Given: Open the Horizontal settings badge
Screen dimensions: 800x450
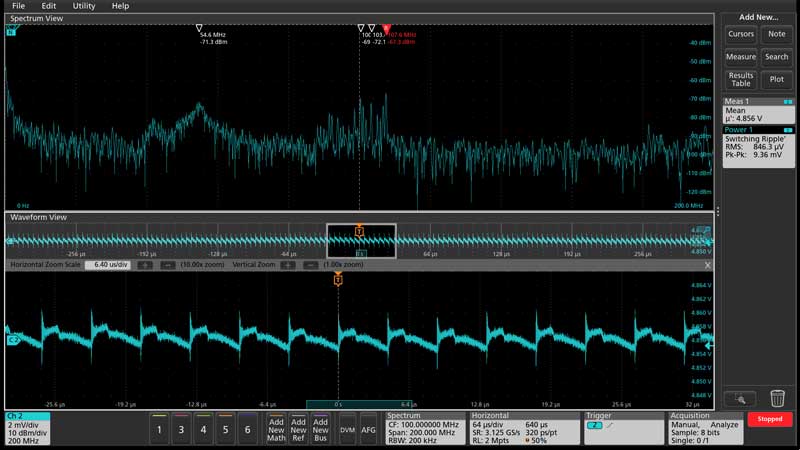Looking at the screenshot, I should (522, 427).
